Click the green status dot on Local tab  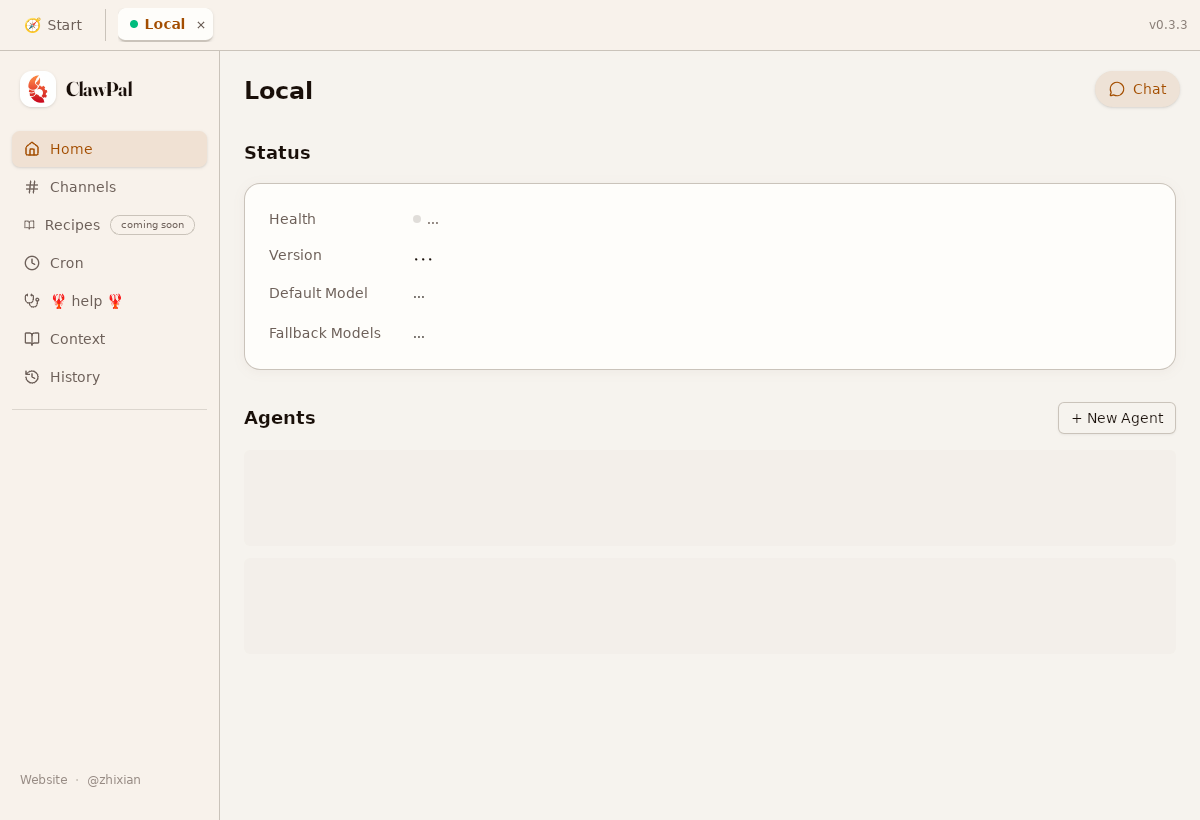(x=134, y=24)
